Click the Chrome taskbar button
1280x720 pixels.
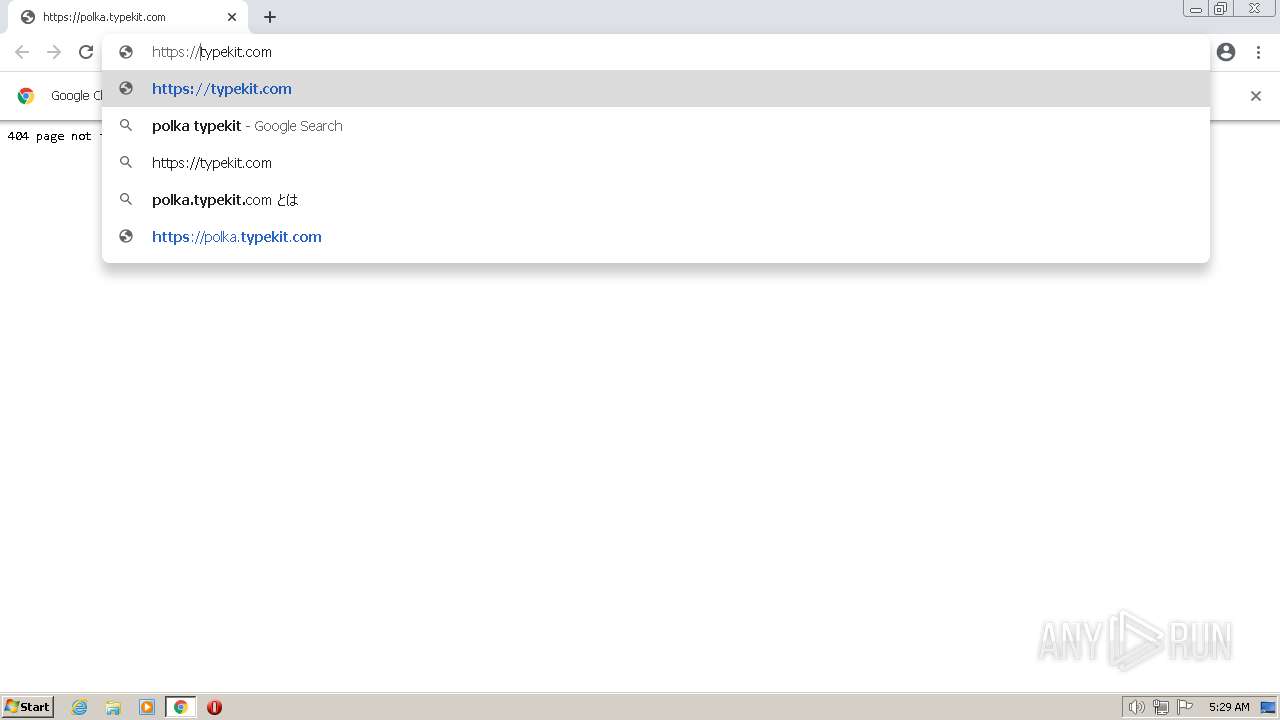click(180, 707)
